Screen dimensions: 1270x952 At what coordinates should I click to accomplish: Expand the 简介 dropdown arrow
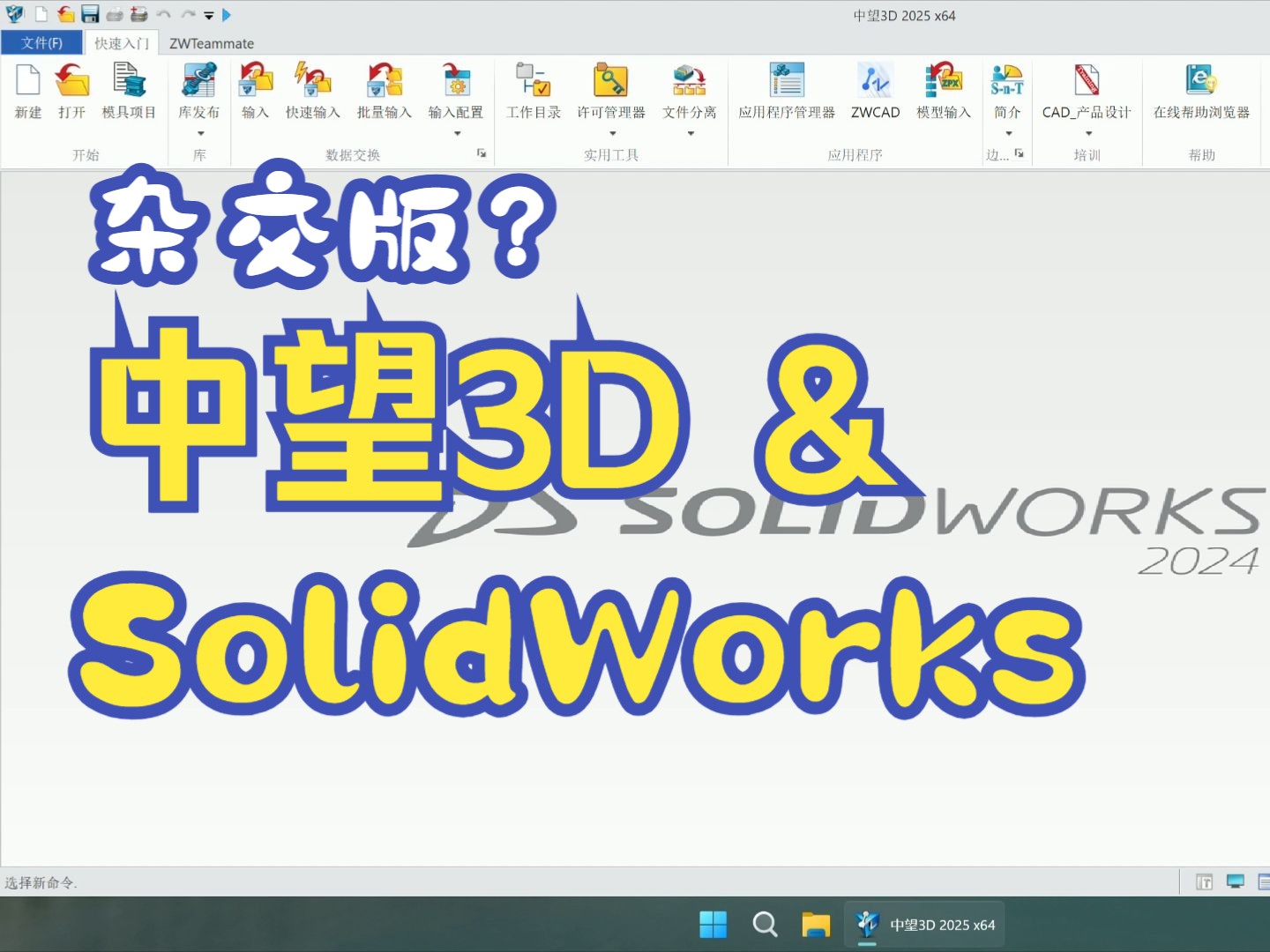coord(1008,133)
